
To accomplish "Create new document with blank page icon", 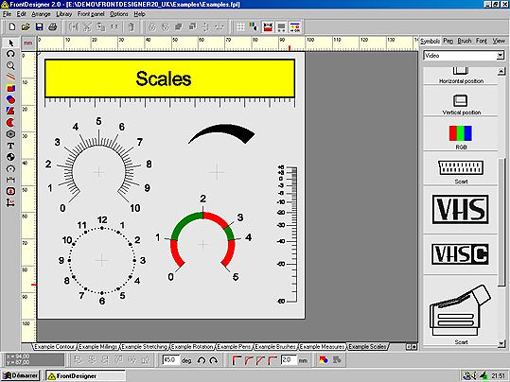I will [12, 27].
